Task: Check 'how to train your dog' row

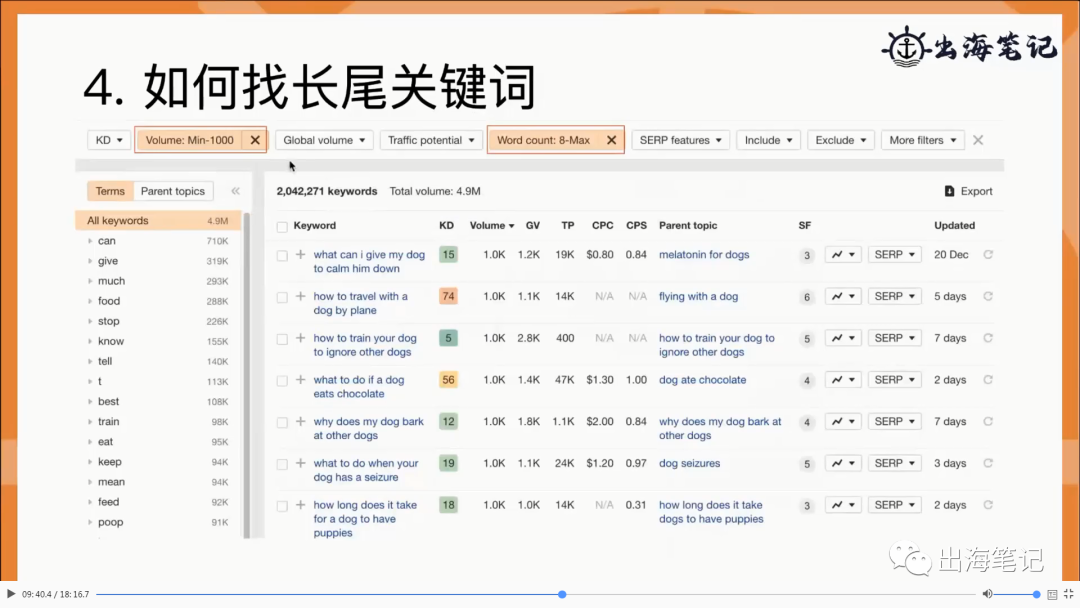Action: point(282,339)
